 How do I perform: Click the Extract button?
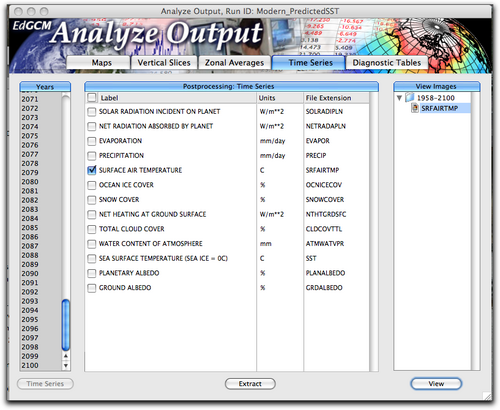pos(250,384)
